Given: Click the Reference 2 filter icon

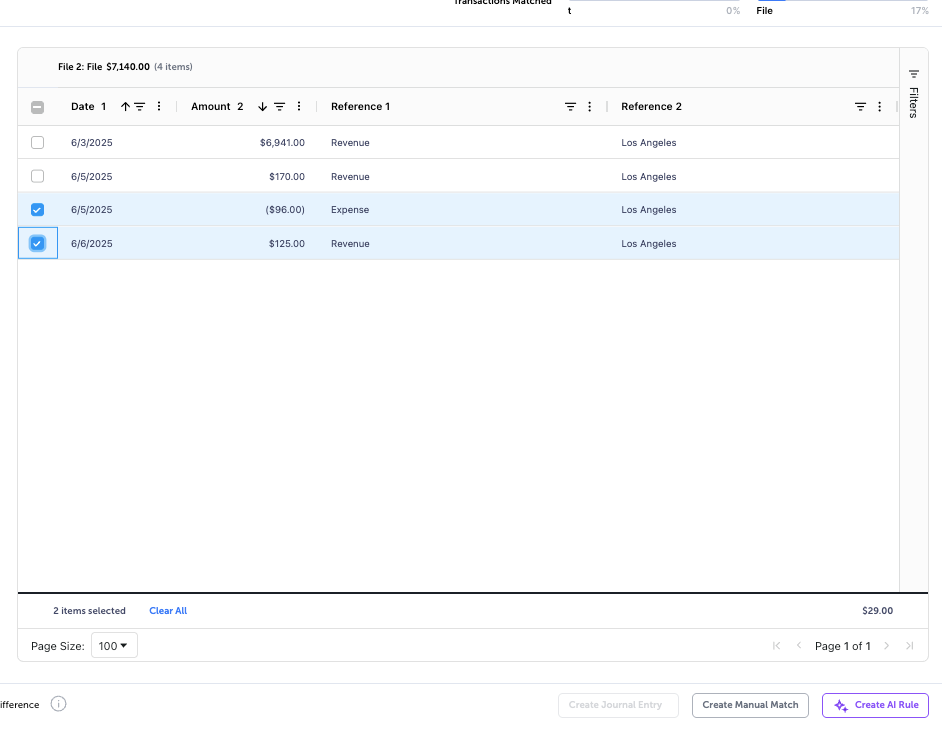Looking at the screenshot, I should pyautogui.click(x=860, y=107).
